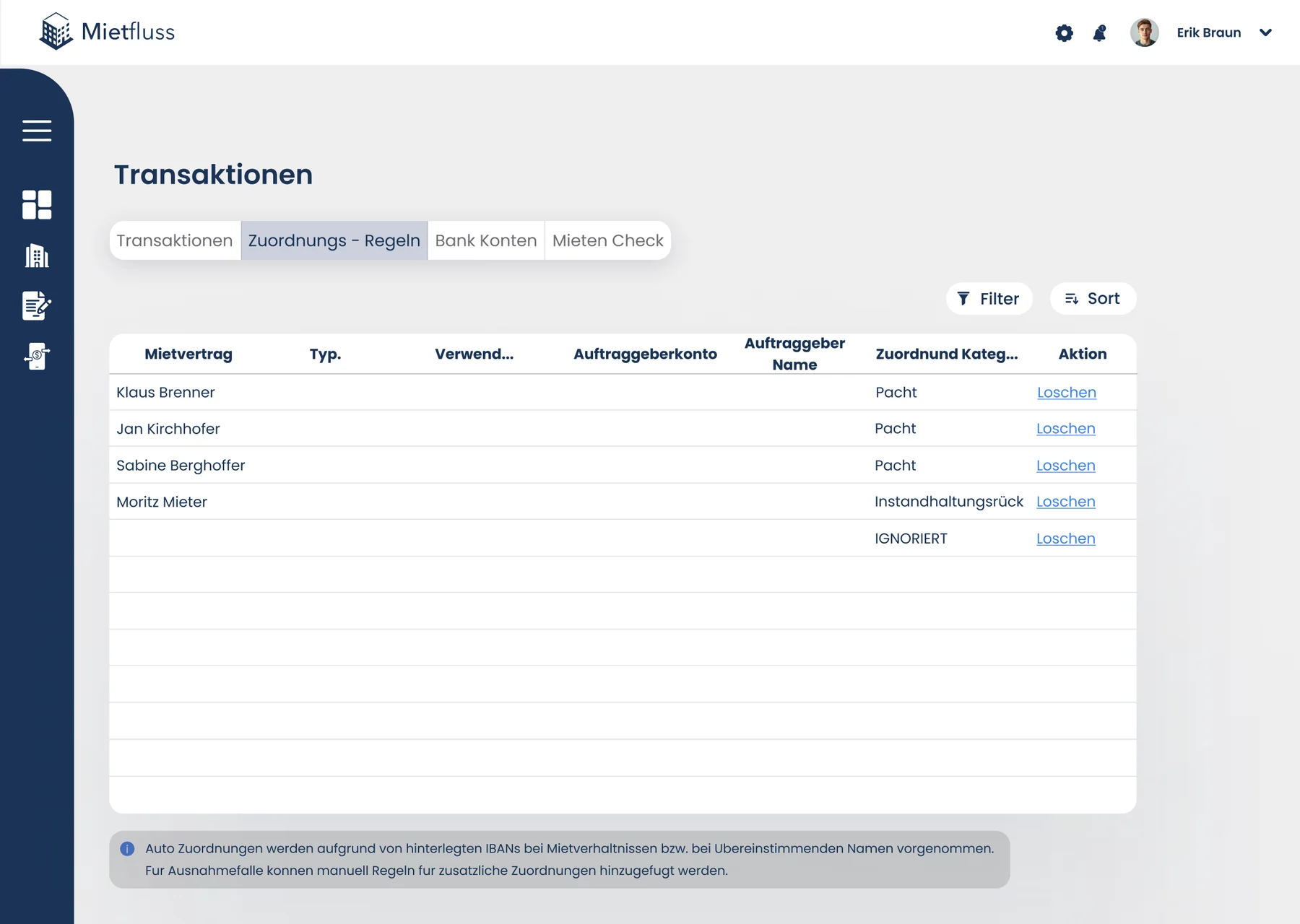Select the Jan Kirchhofer cell

(168, 429)
